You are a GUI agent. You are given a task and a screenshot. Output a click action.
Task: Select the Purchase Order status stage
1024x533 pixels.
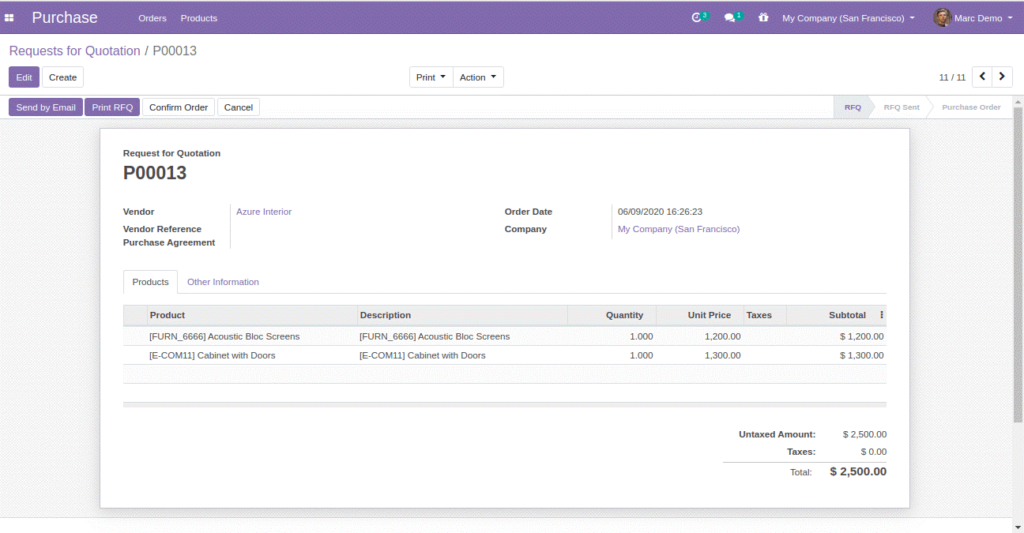tap(971, 107)
